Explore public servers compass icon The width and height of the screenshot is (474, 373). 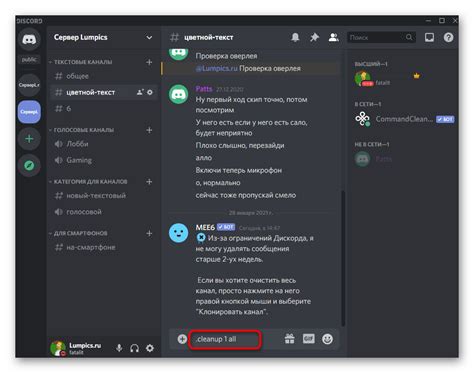point(29,165)
